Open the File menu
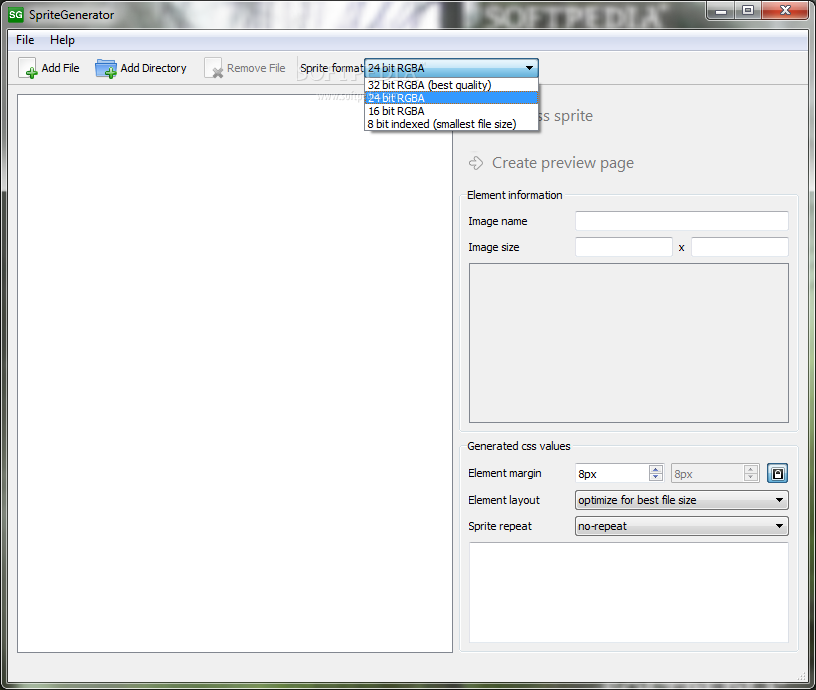 pyautogui.click(x=25, y=40)
